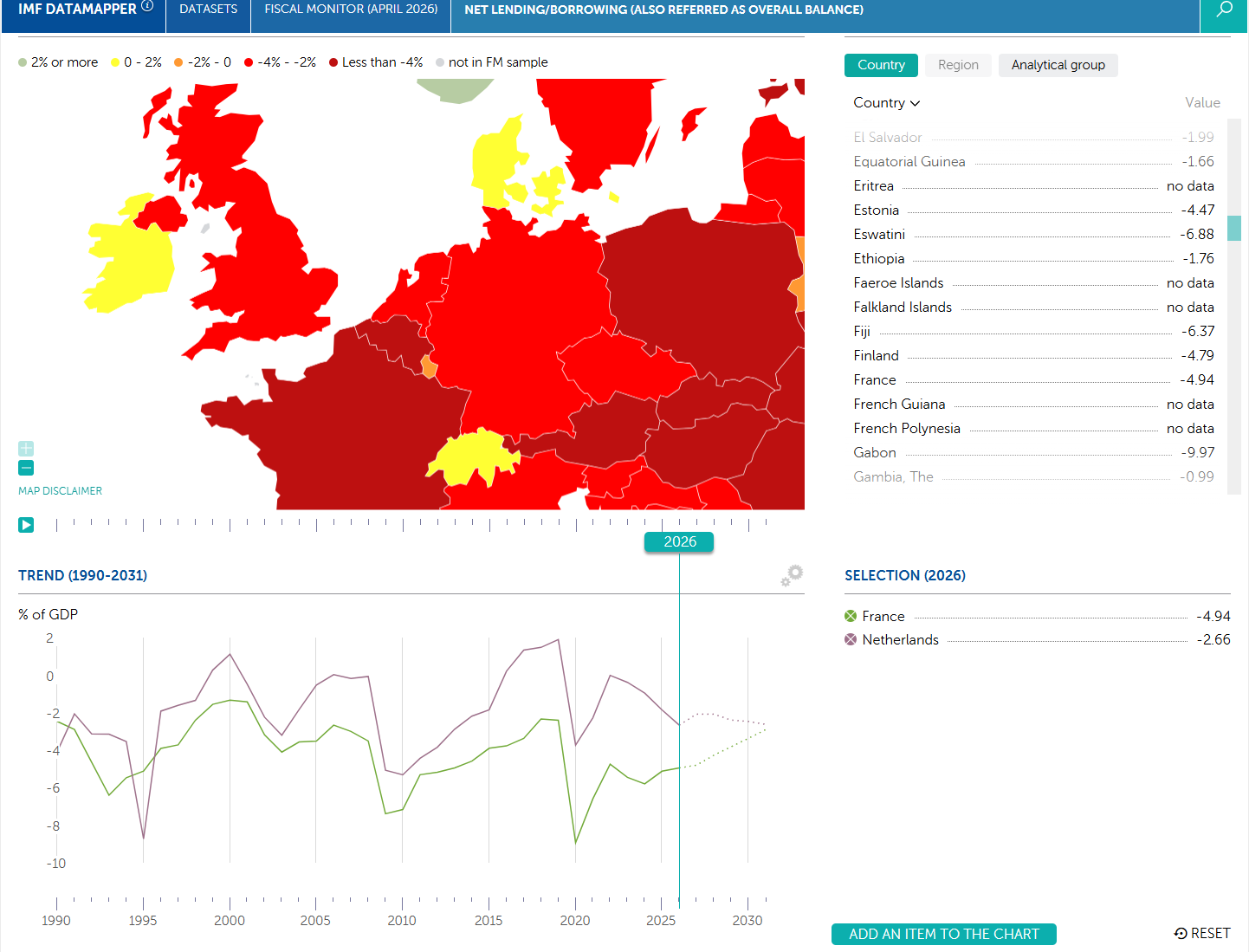Remove France from the selection

[x=851, y=616]
